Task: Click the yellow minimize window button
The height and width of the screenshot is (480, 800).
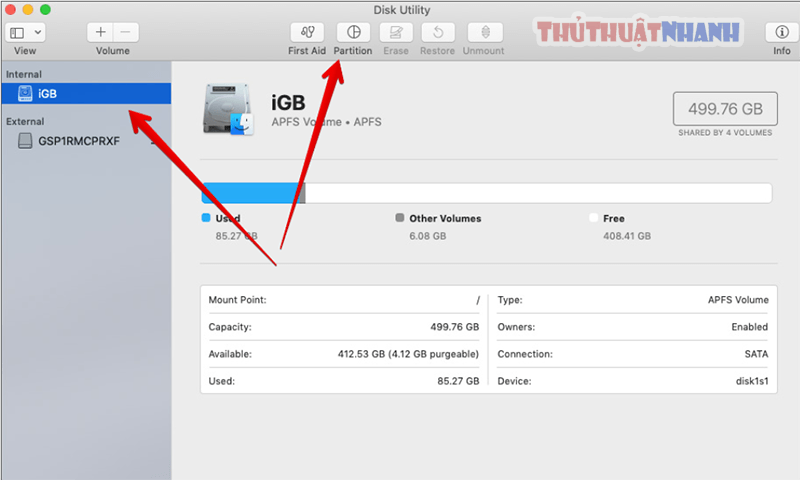Action: (28, 9)
